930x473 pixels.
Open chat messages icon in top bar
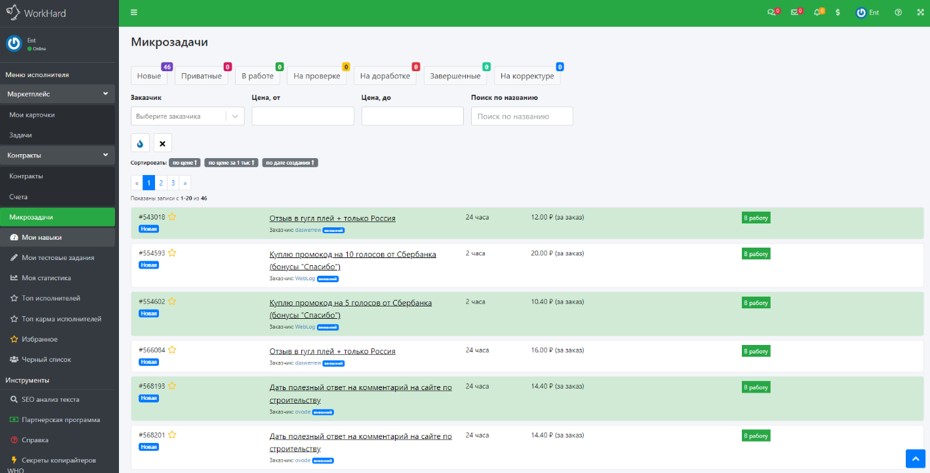pos(772,12)
